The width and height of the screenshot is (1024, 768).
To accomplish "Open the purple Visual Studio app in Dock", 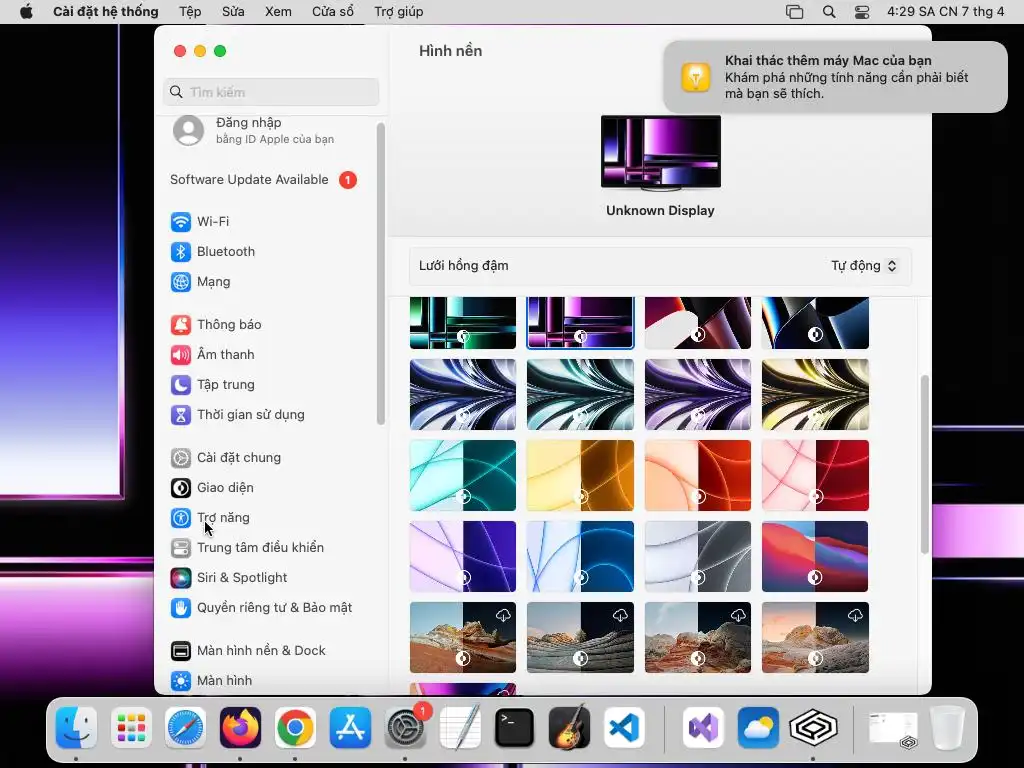I will click(703, 728).
